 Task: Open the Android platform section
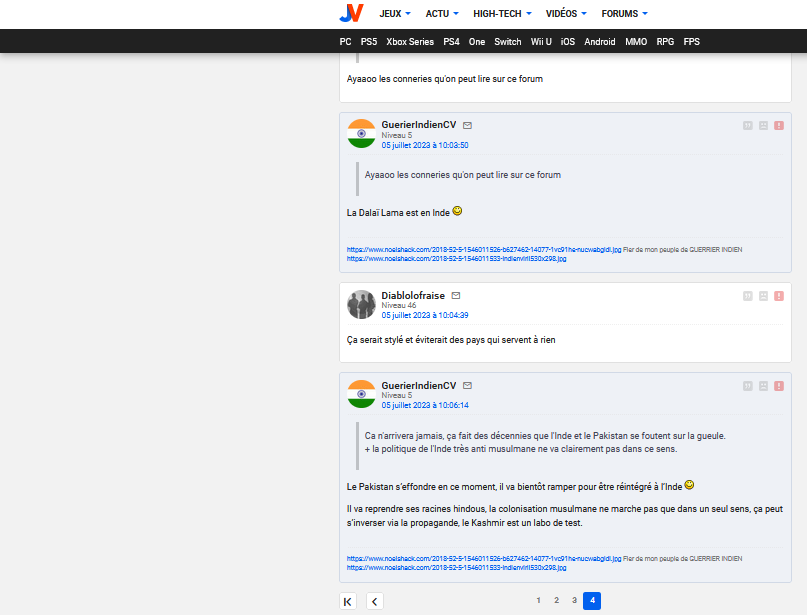click(600, 42)
